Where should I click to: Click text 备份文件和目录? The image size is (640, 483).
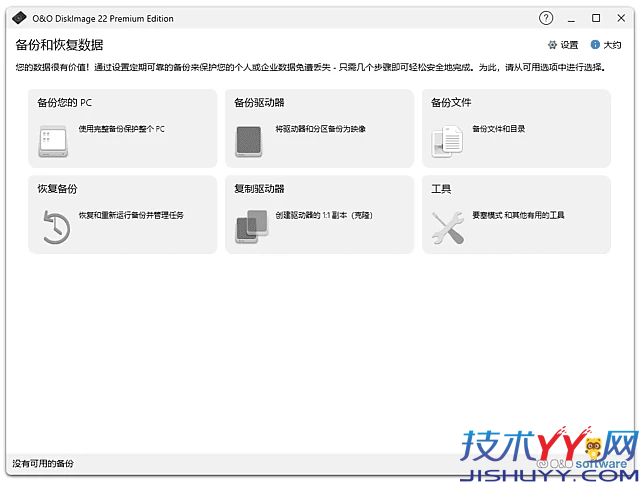click(x=498, y=129)
